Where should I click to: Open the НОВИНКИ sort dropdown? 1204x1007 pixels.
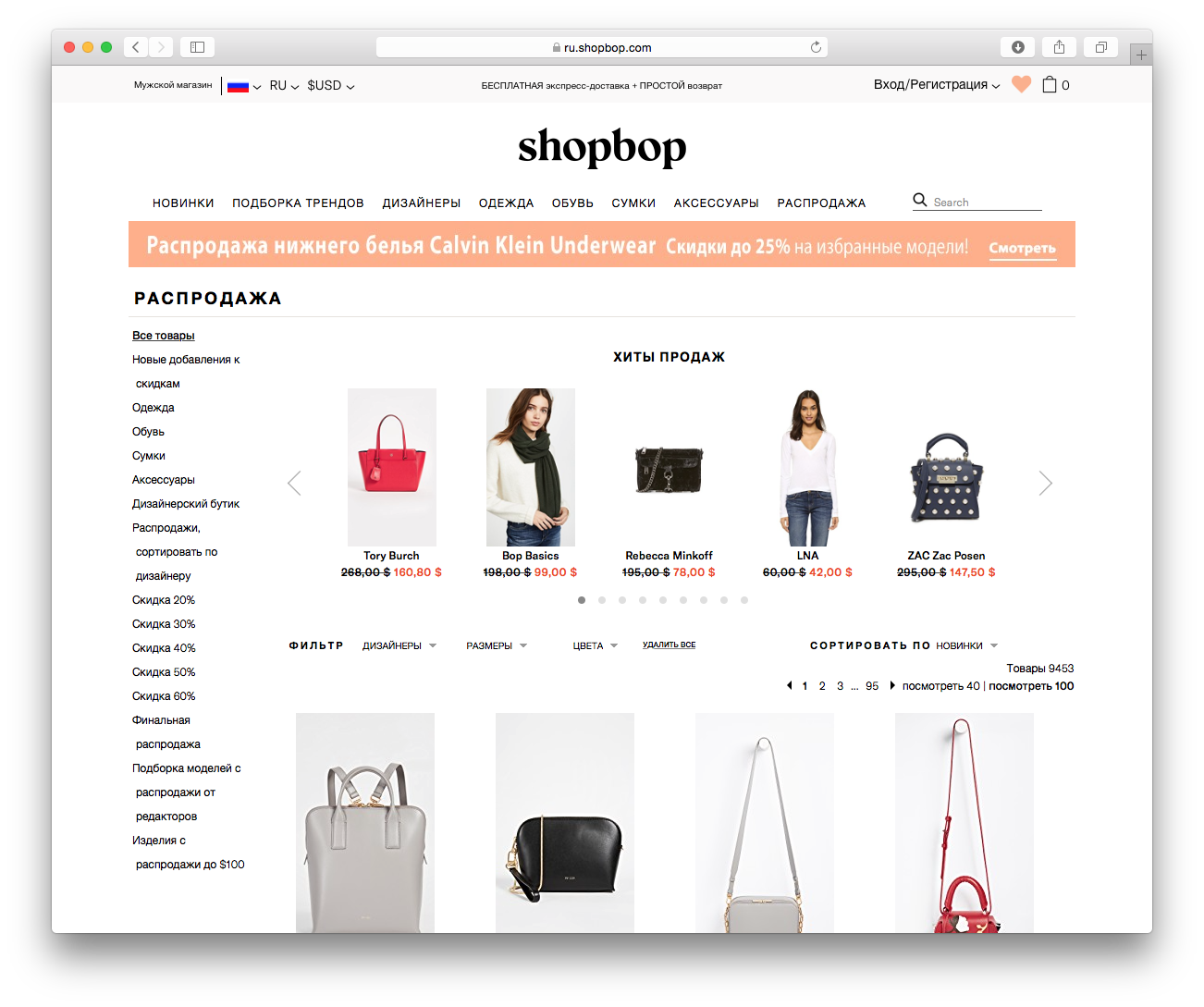click(967, 645)
